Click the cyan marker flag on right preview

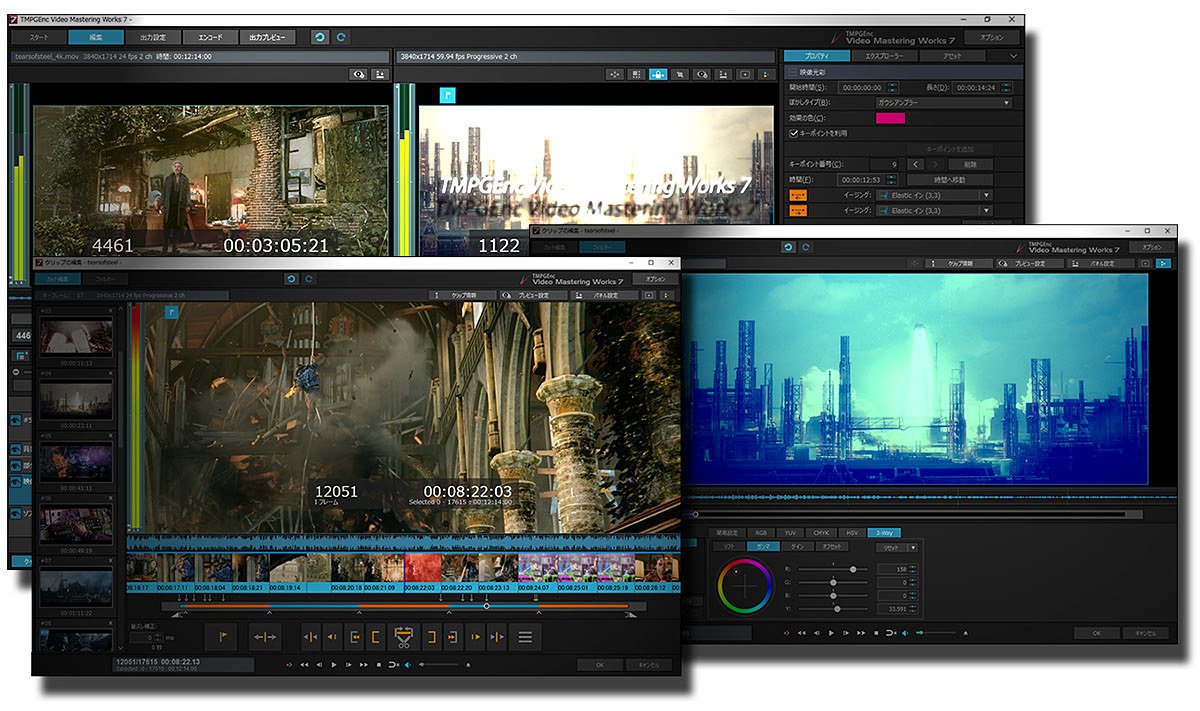[x=448, y=93]
